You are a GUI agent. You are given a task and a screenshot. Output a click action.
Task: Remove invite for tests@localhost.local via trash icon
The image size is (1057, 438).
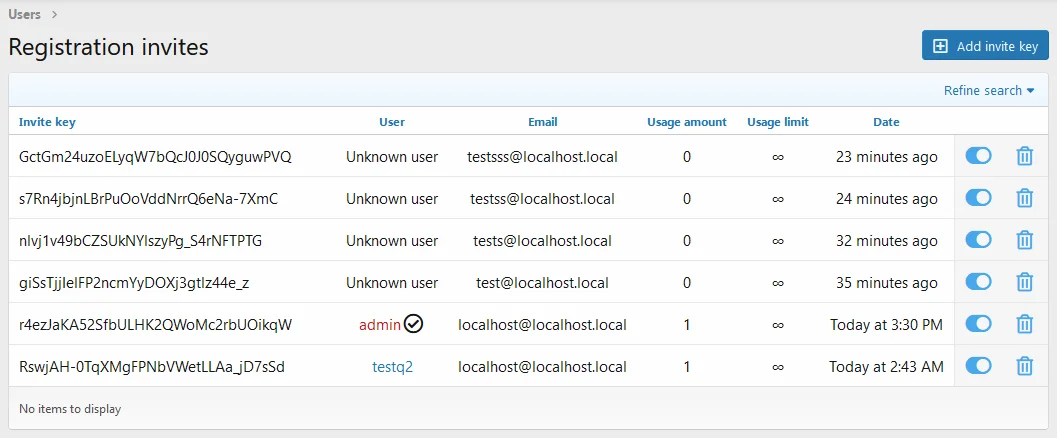[1024, 241]
